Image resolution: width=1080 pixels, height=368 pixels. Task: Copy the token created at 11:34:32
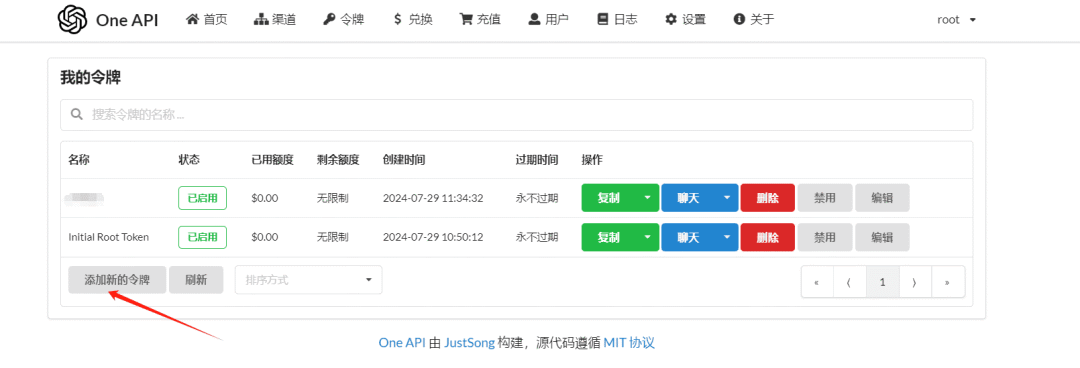coord(609,198)
